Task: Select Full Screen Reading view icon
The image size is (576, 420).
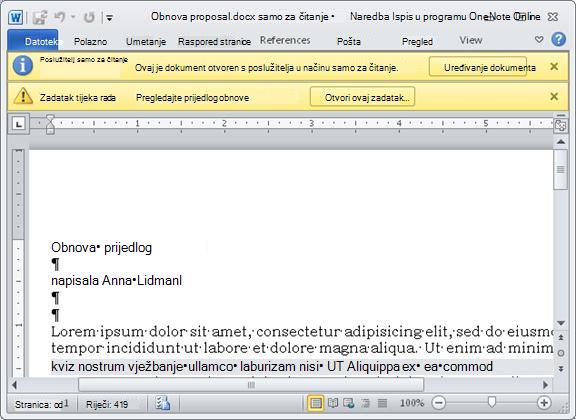Action: click(333, 403)
